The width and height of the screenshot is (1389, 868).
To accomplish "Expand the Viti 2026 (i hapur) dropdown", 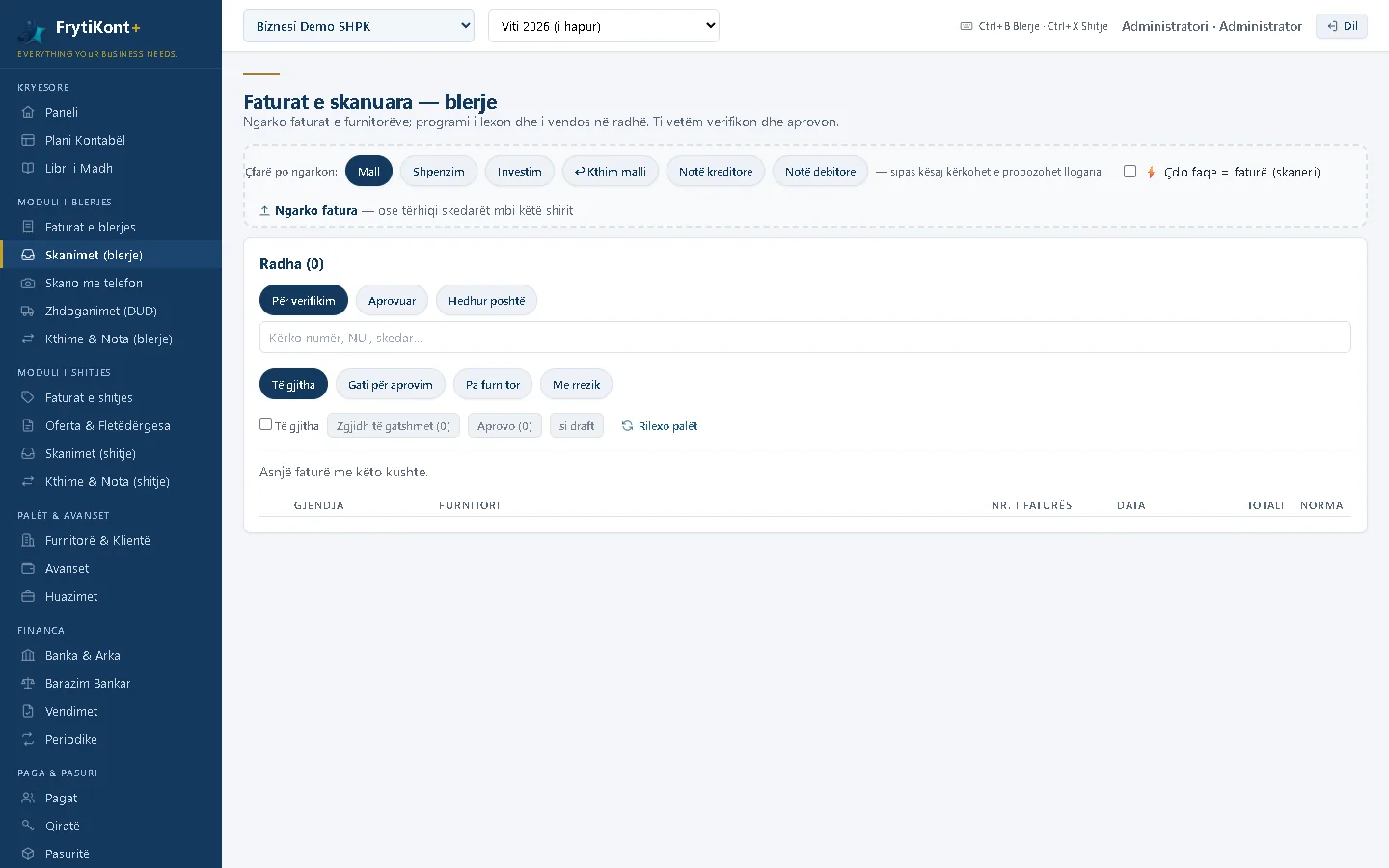I will tap(604, 26).
